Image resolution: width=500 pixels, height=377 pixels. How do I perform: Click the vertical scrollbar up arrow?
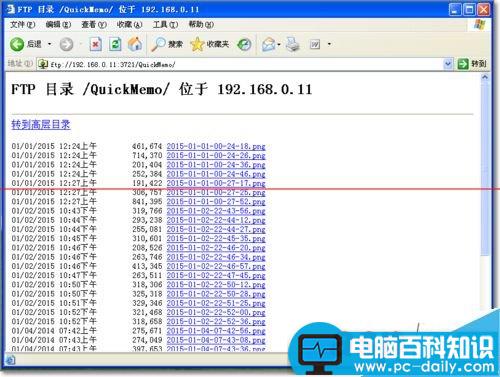[485, 77]
